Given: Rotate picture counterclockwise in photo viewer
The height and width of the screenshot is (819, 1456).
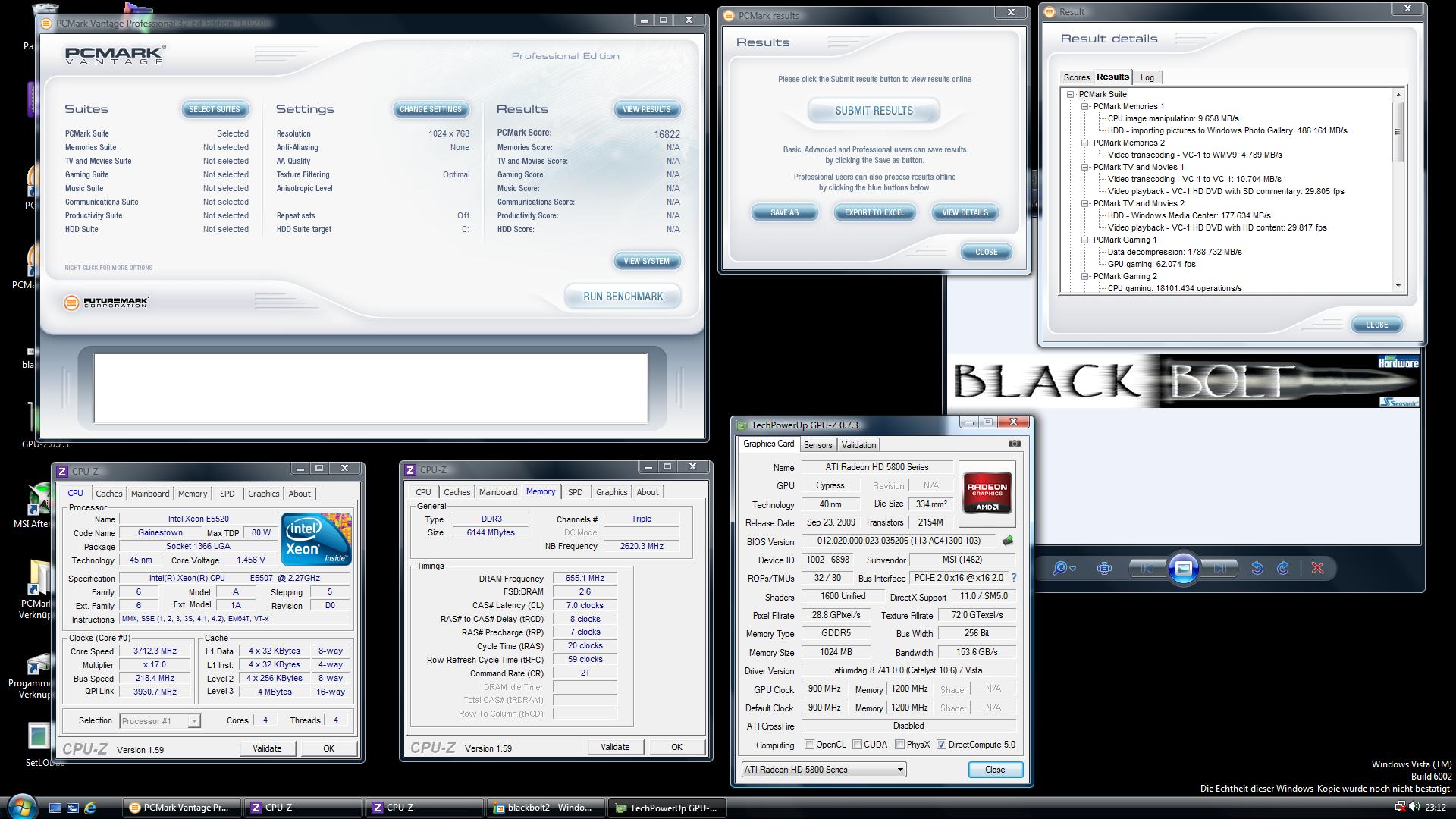Looking at the screenshot, I should (1257, 568).
